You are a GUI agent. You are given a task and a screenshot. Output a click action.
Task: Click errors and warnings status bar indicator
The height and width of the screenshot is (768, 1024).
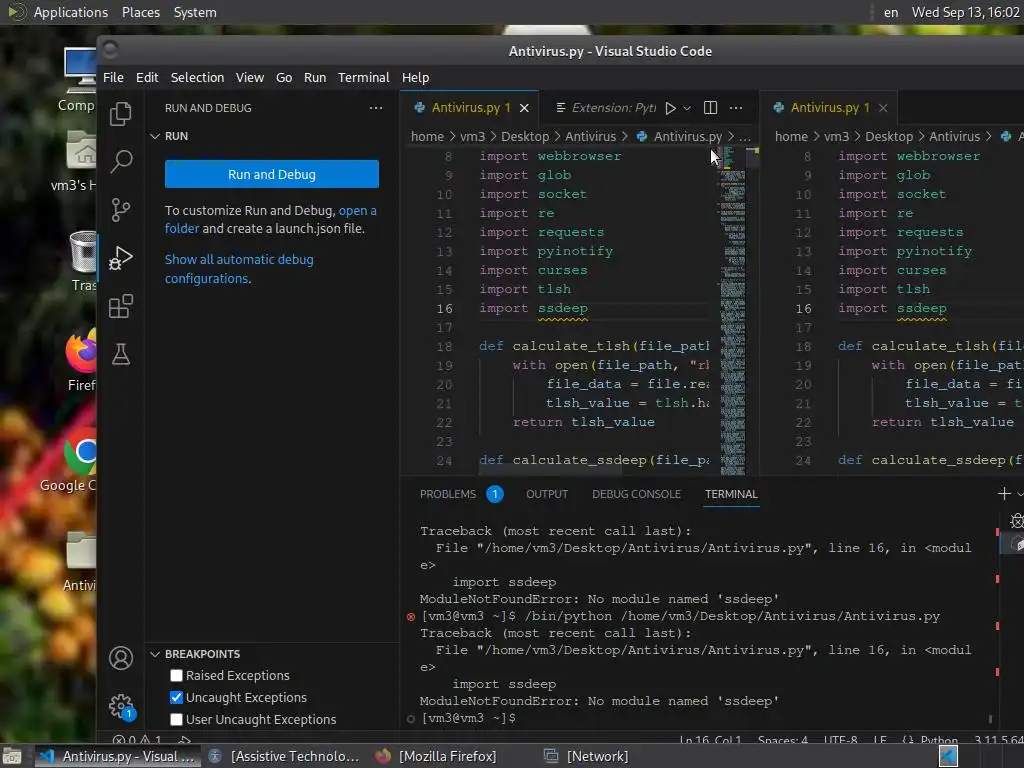pos(137,740)
